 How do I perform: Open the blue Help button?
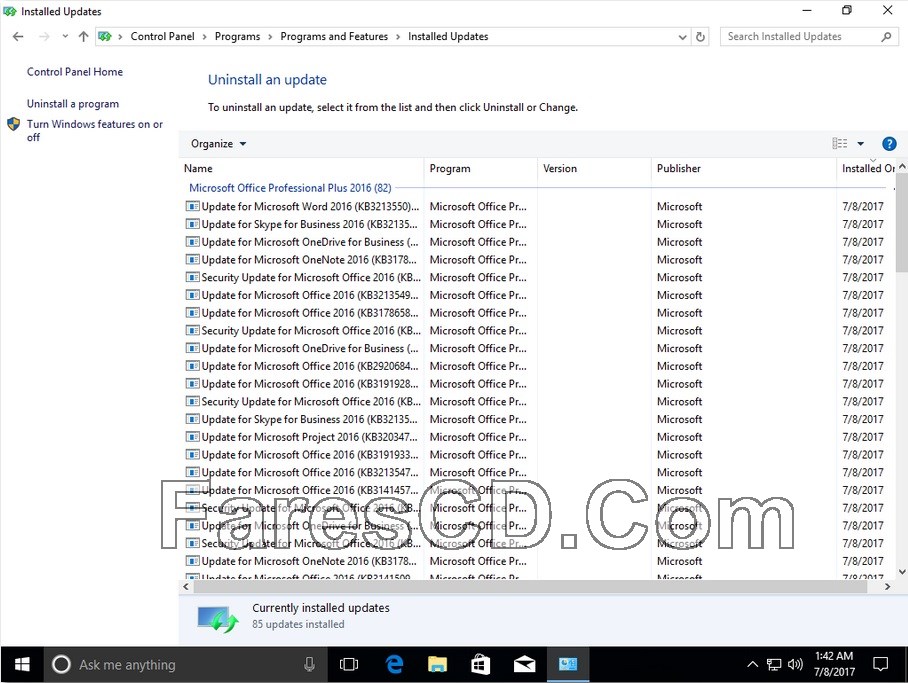coord(889,144)
